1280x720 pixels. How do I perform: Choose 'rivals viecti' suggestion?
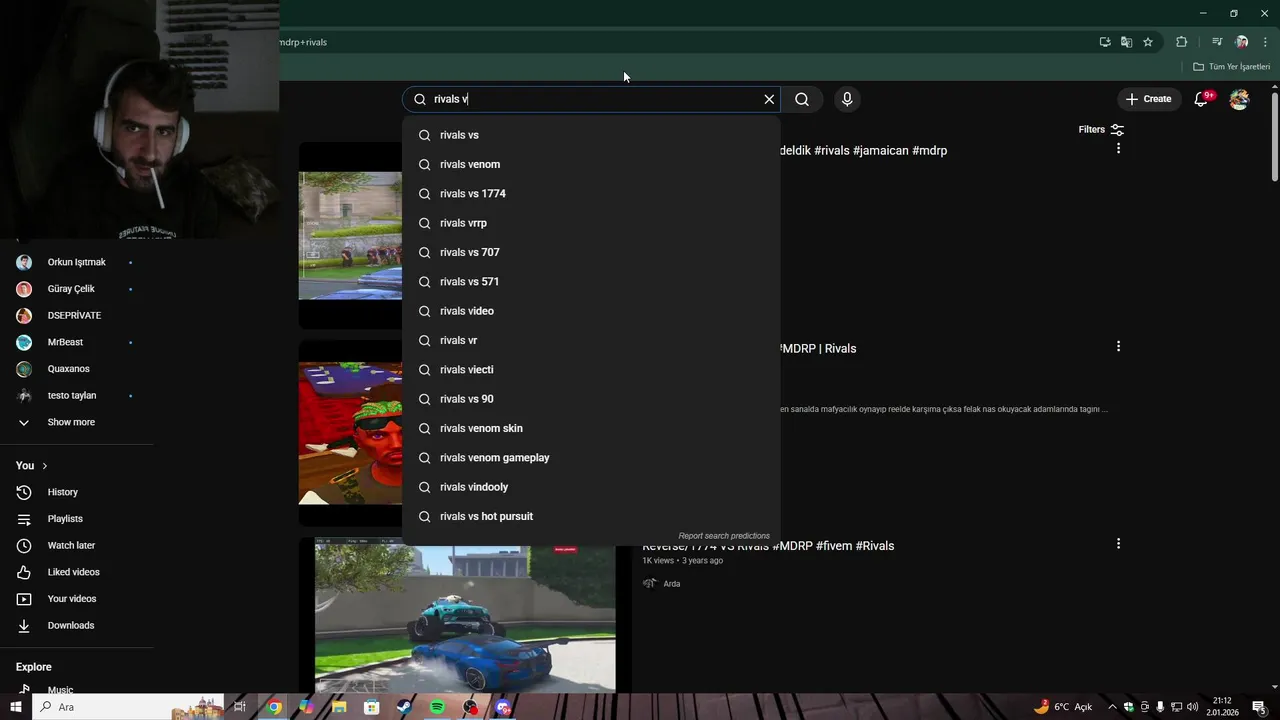[x=591, y=370]
